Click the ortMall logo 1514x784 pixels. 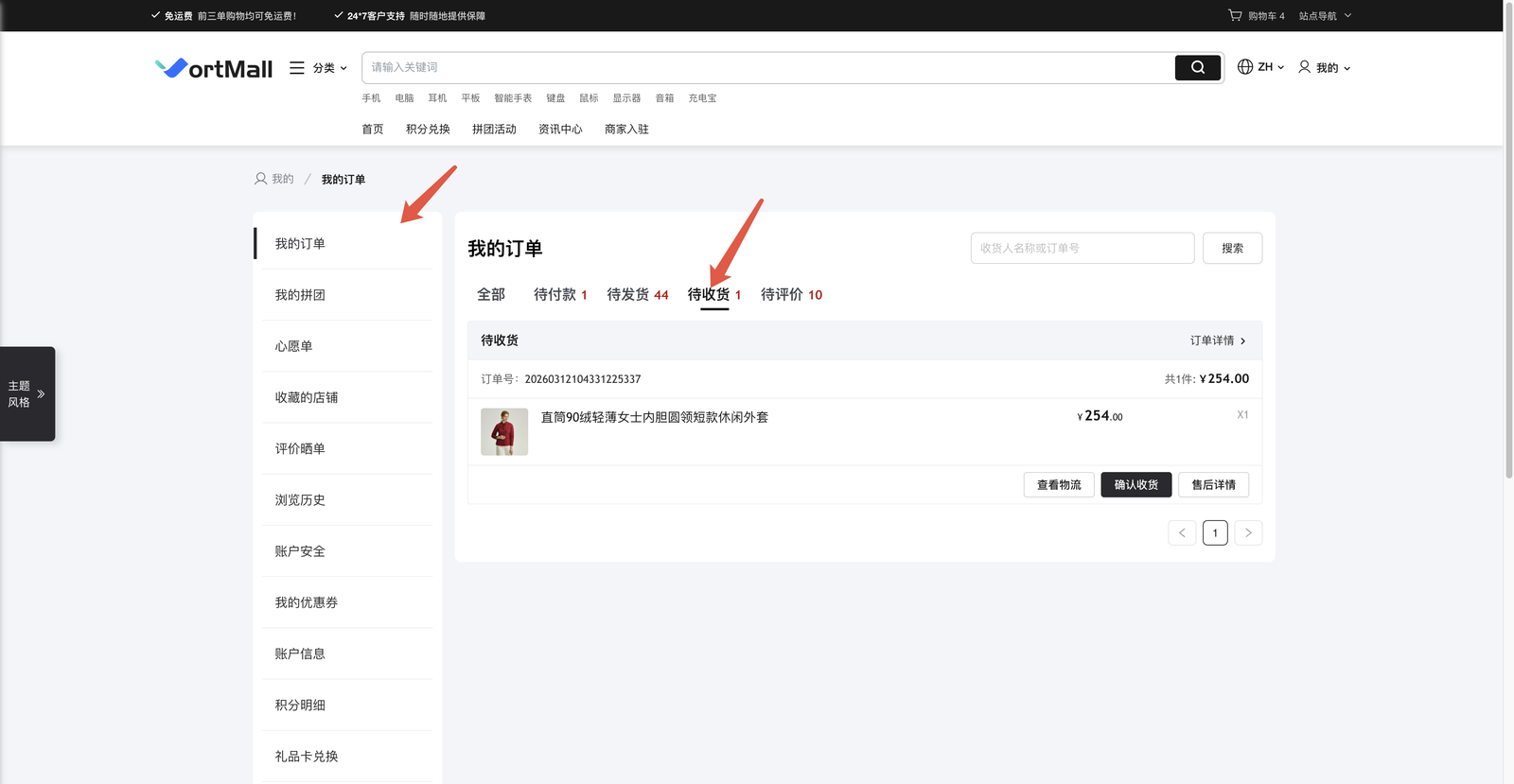click(214, 68)
